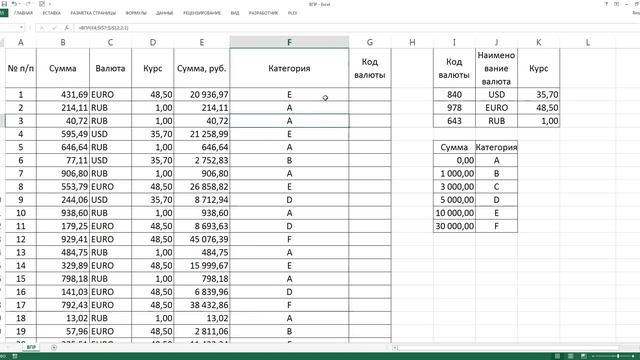Switch to Page Break Preview icon

coord(584,356)
